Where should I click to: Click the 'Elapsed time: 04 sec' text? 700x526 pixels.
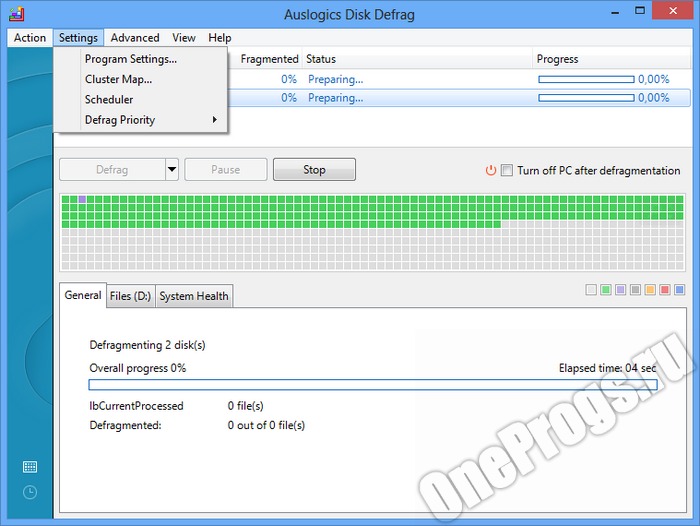click(608, 368)
